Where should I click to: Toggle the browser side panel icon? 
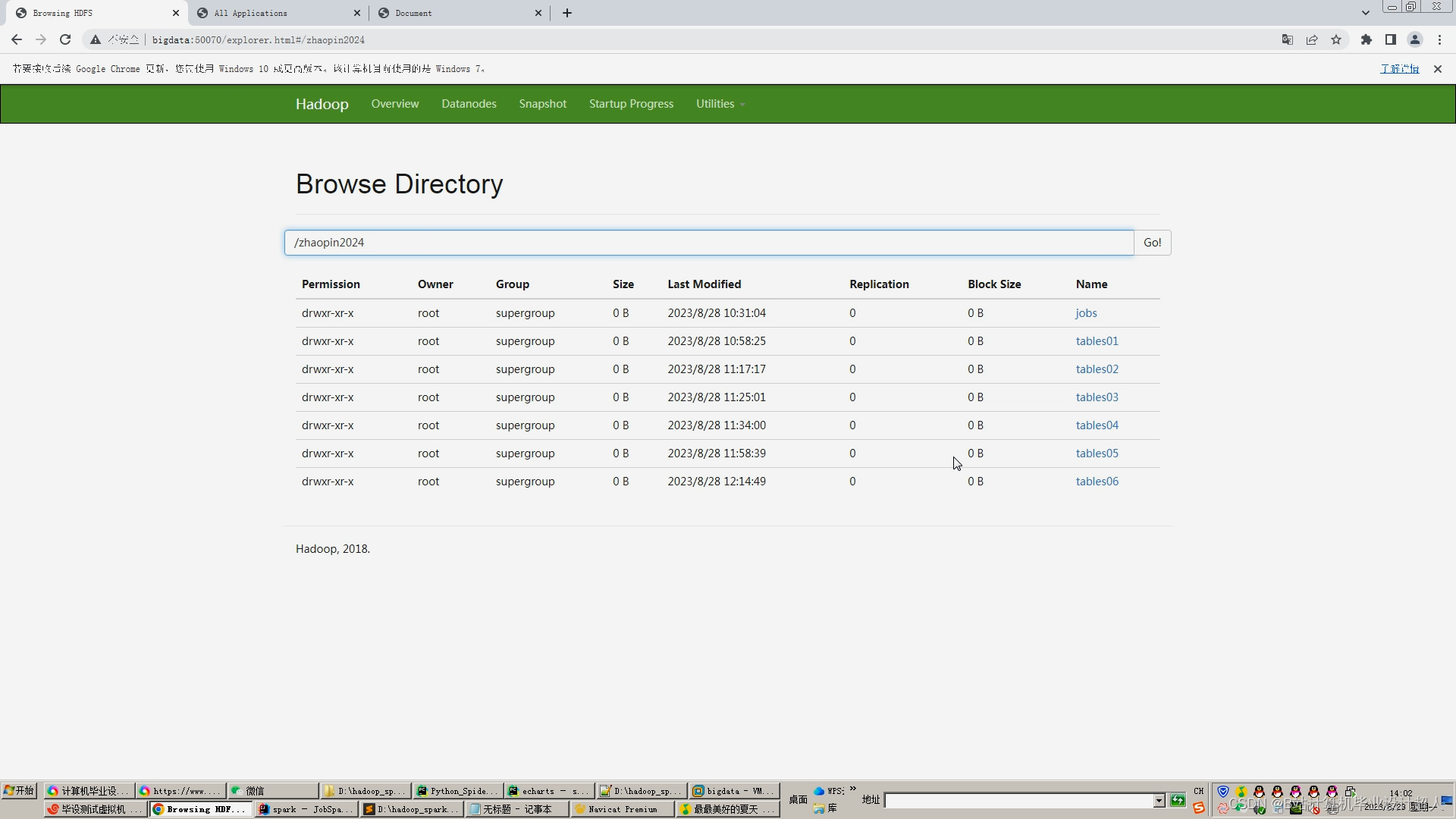click(1391, 39)
